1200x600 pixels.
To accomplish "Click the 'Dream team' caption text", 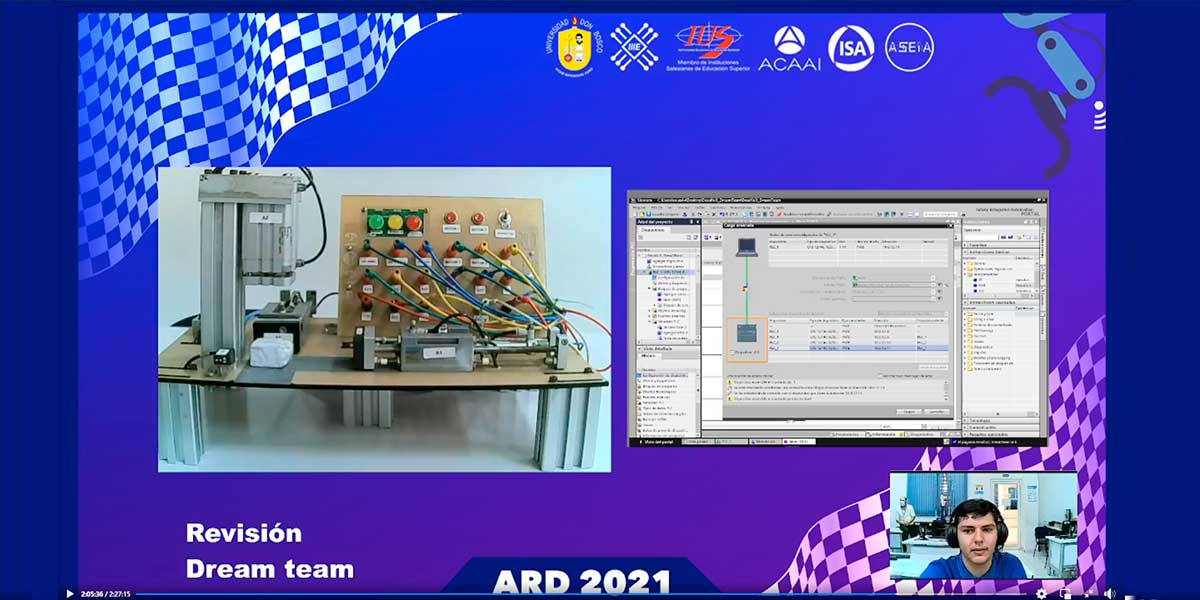I will coord(270,569).
